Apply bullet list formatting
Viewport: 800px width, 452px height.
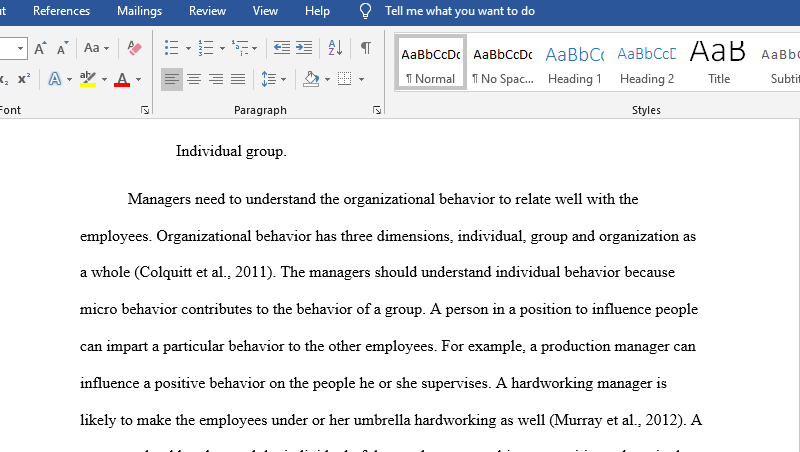(x=171, y=48)
